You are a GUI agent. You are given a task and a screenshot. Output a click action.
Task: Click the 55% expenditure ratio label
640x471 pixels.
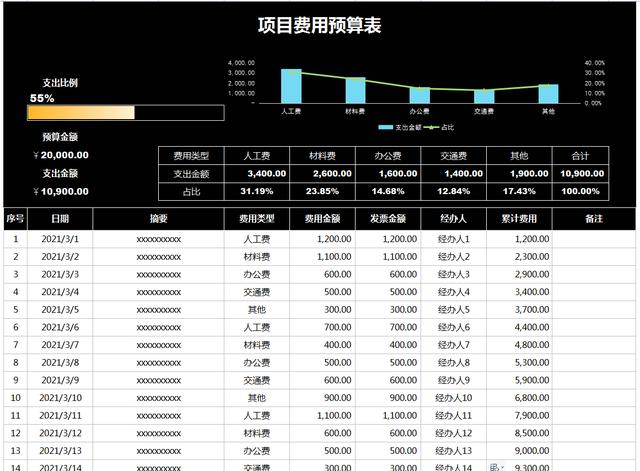[42, 98]
